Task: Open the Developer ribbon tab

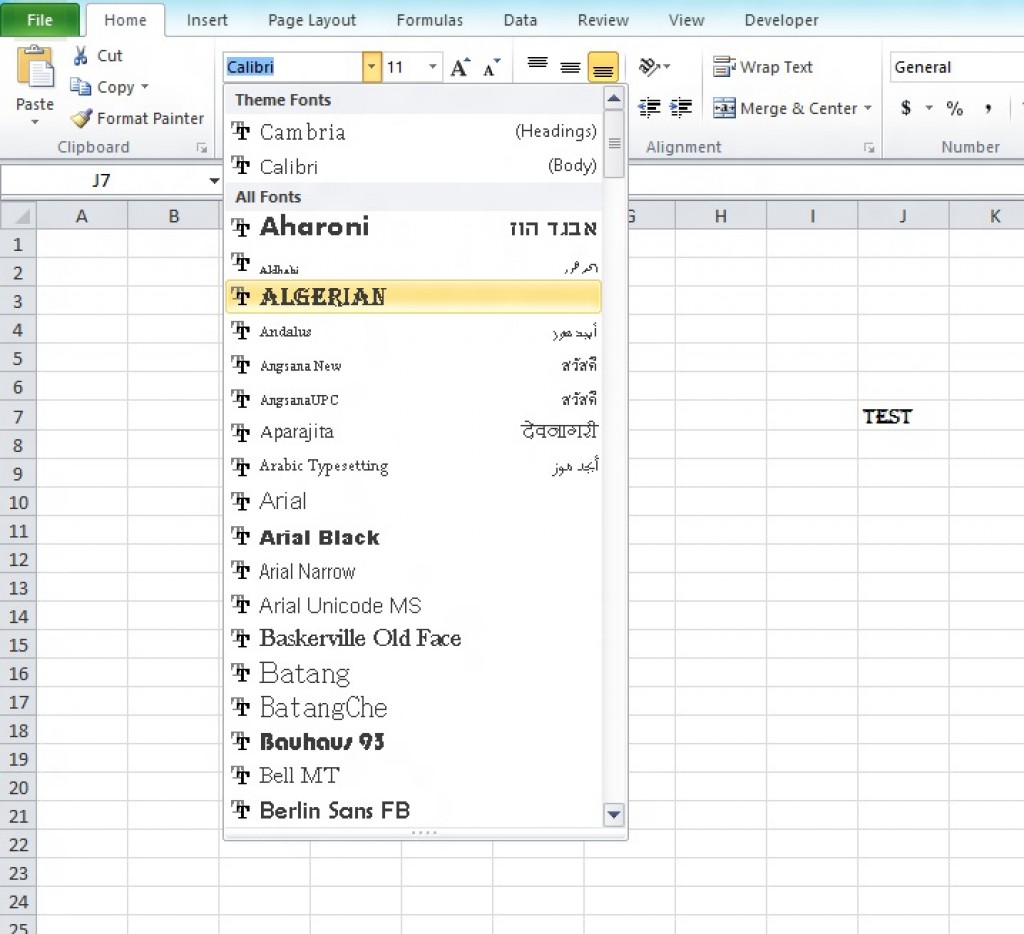Action: click(781, 20)
